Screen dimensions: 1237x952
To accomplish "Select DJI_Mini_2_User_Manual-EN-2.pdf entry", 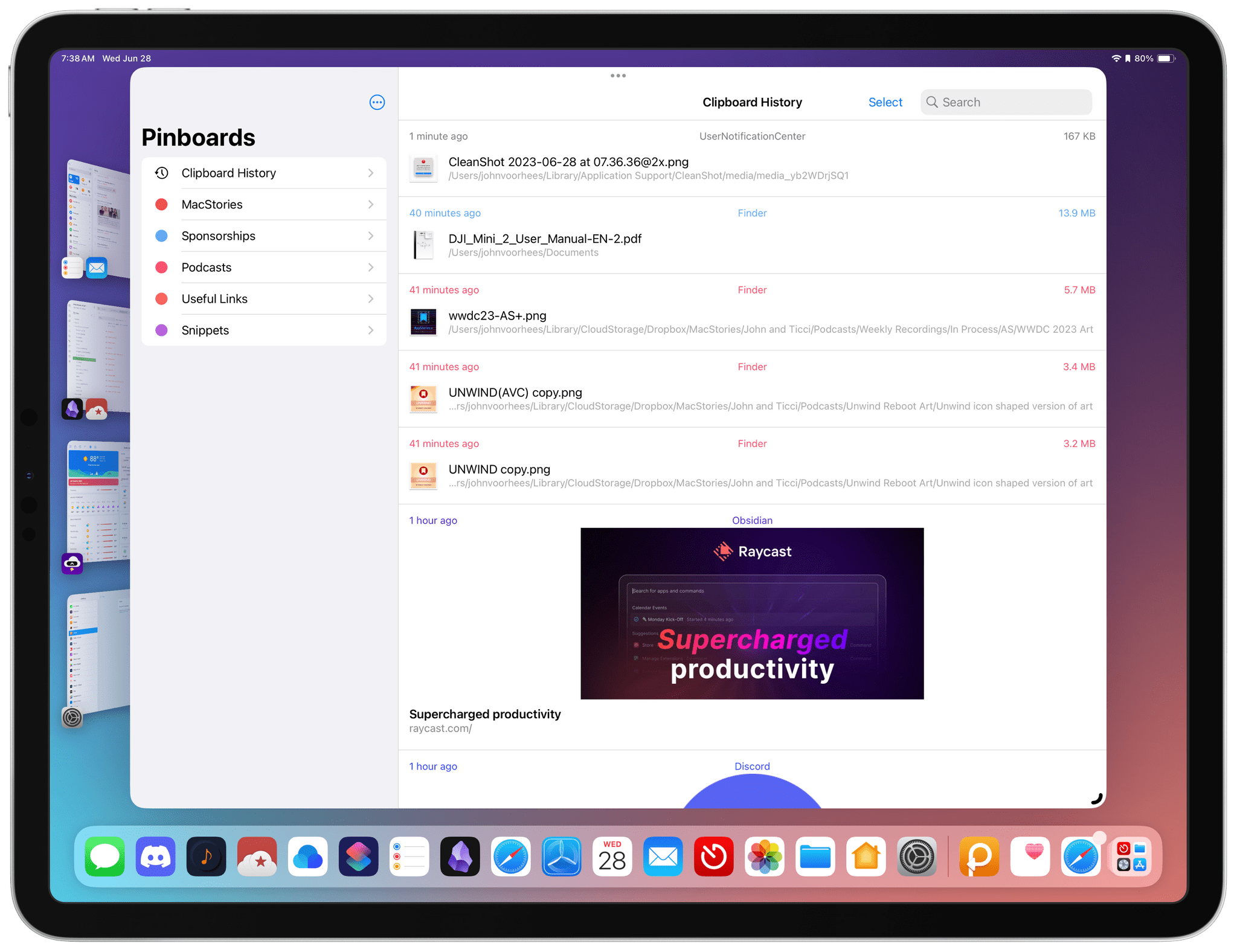I will point(752,235).
